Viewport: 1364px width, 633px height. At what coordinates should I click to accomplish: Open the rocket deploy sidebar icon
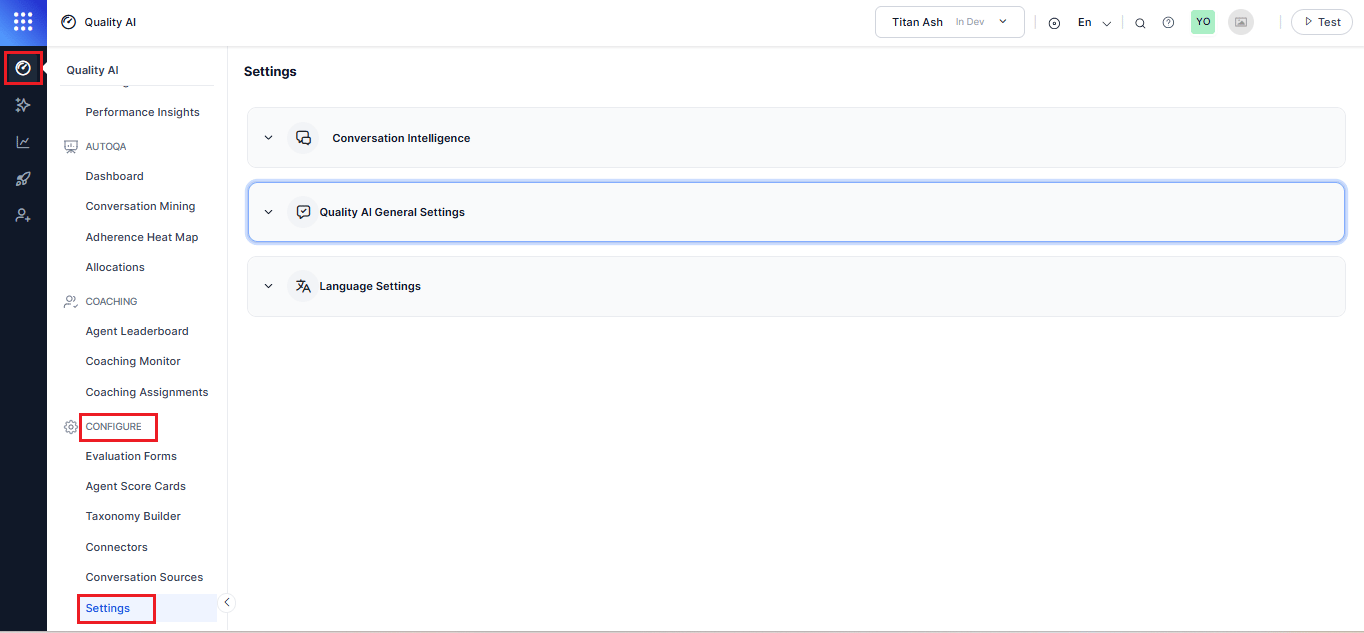(x=23, y=179)
